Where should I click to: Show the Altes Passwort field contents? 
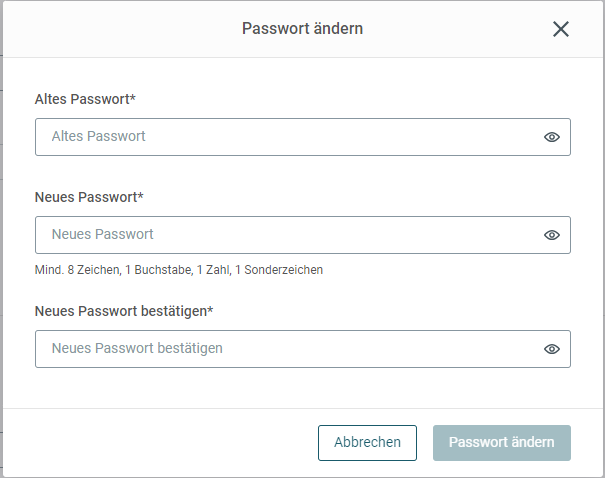coord(552,137)
